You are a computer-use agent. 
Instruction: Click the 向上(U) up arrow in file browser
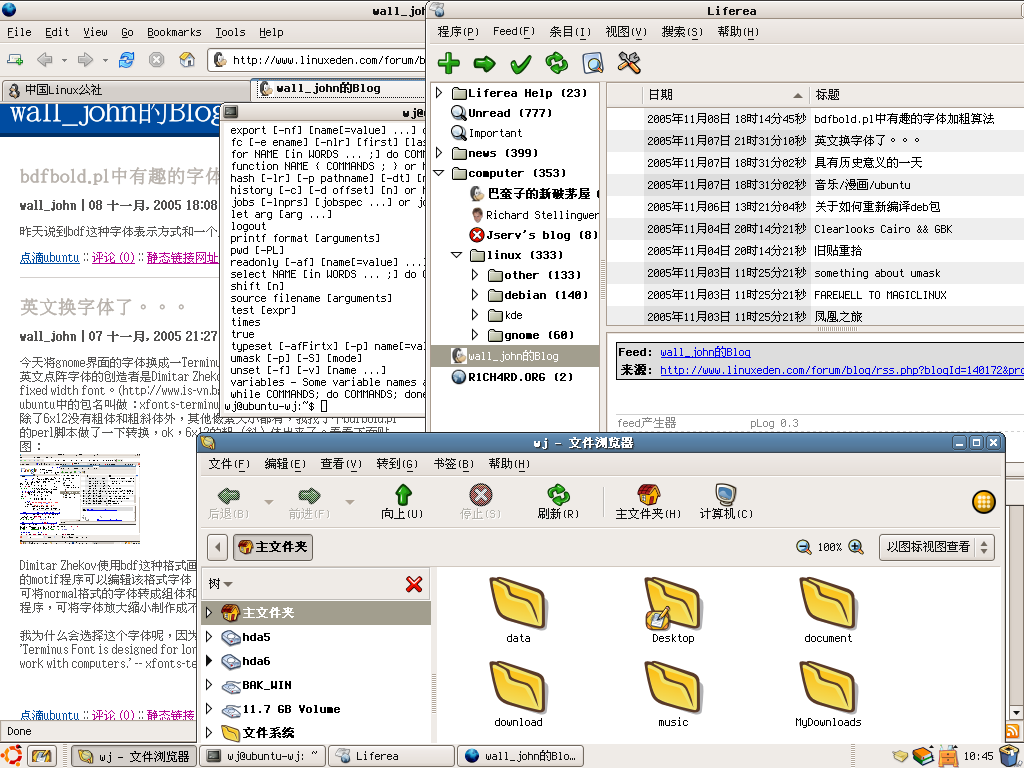point(402,501)
